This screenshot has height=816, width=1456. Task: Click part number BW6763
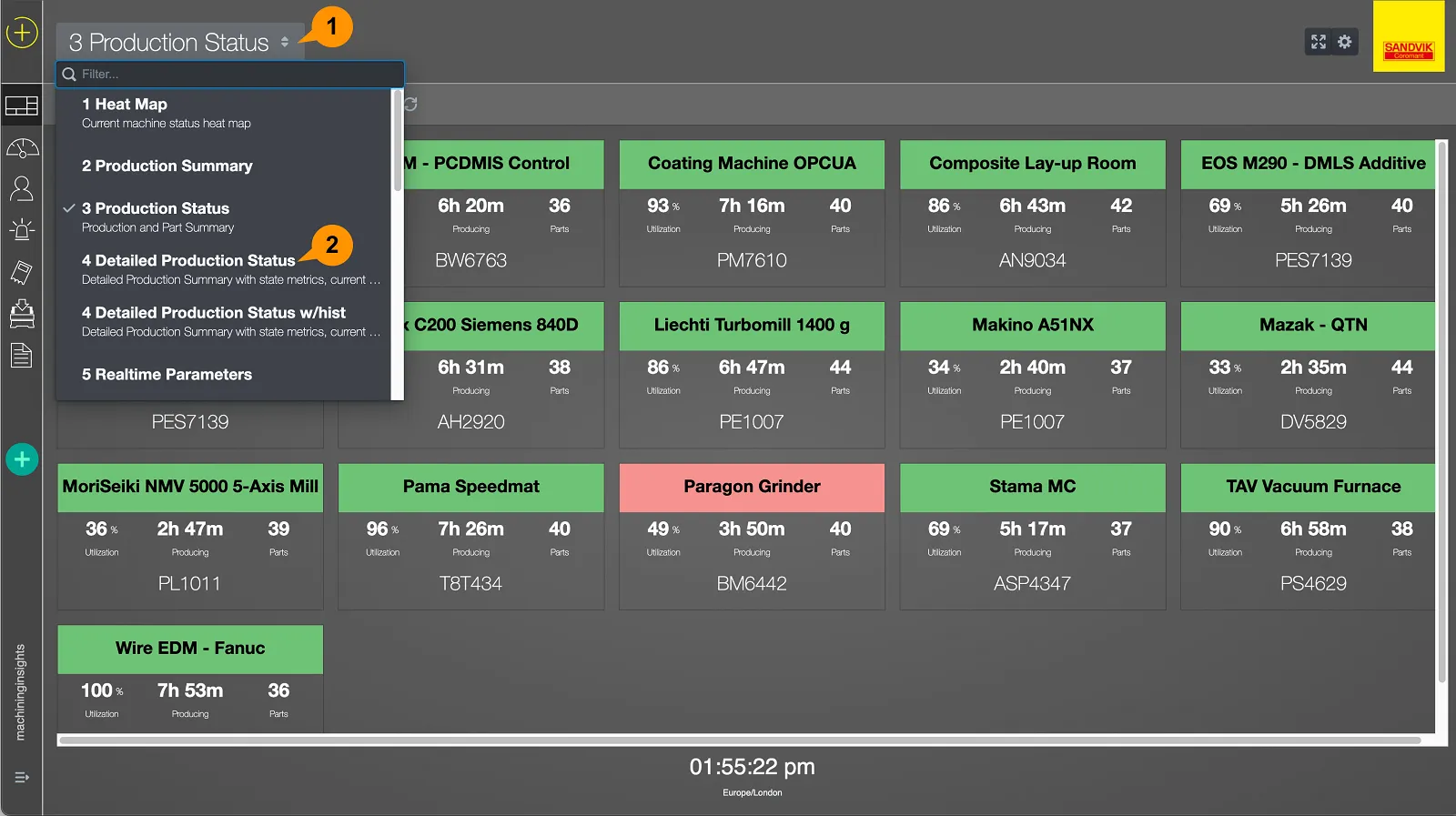click(470, 260)
